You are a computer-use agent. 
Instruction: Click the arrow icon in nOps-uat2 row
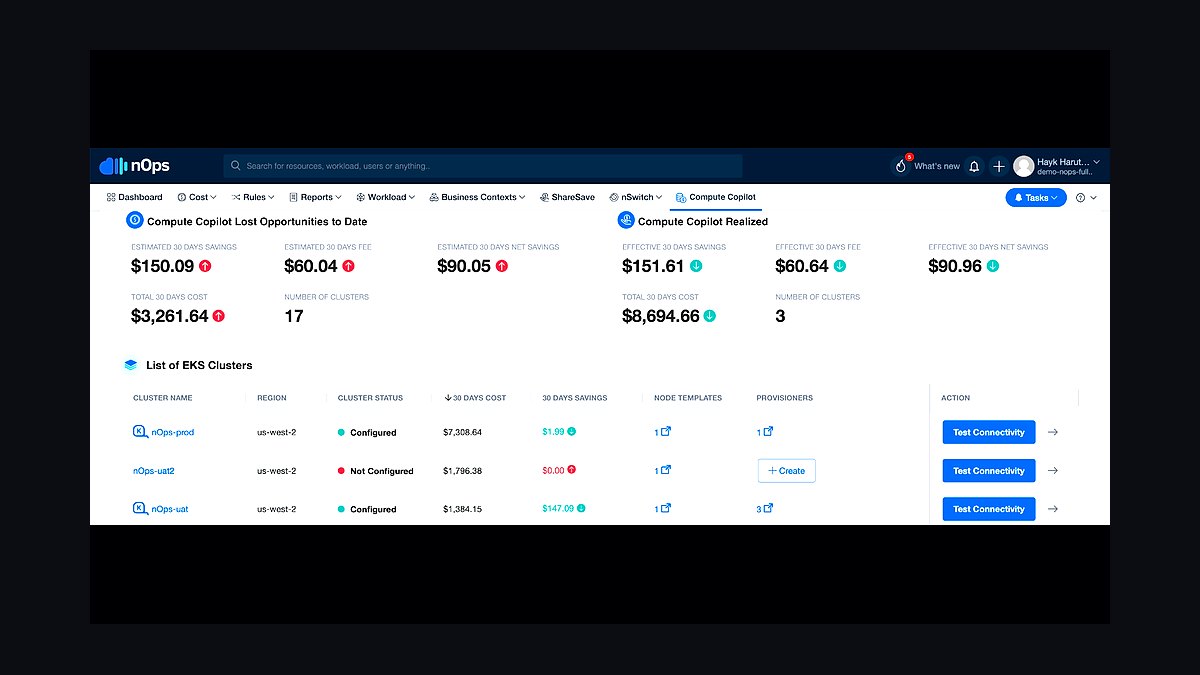[1052, 470]
